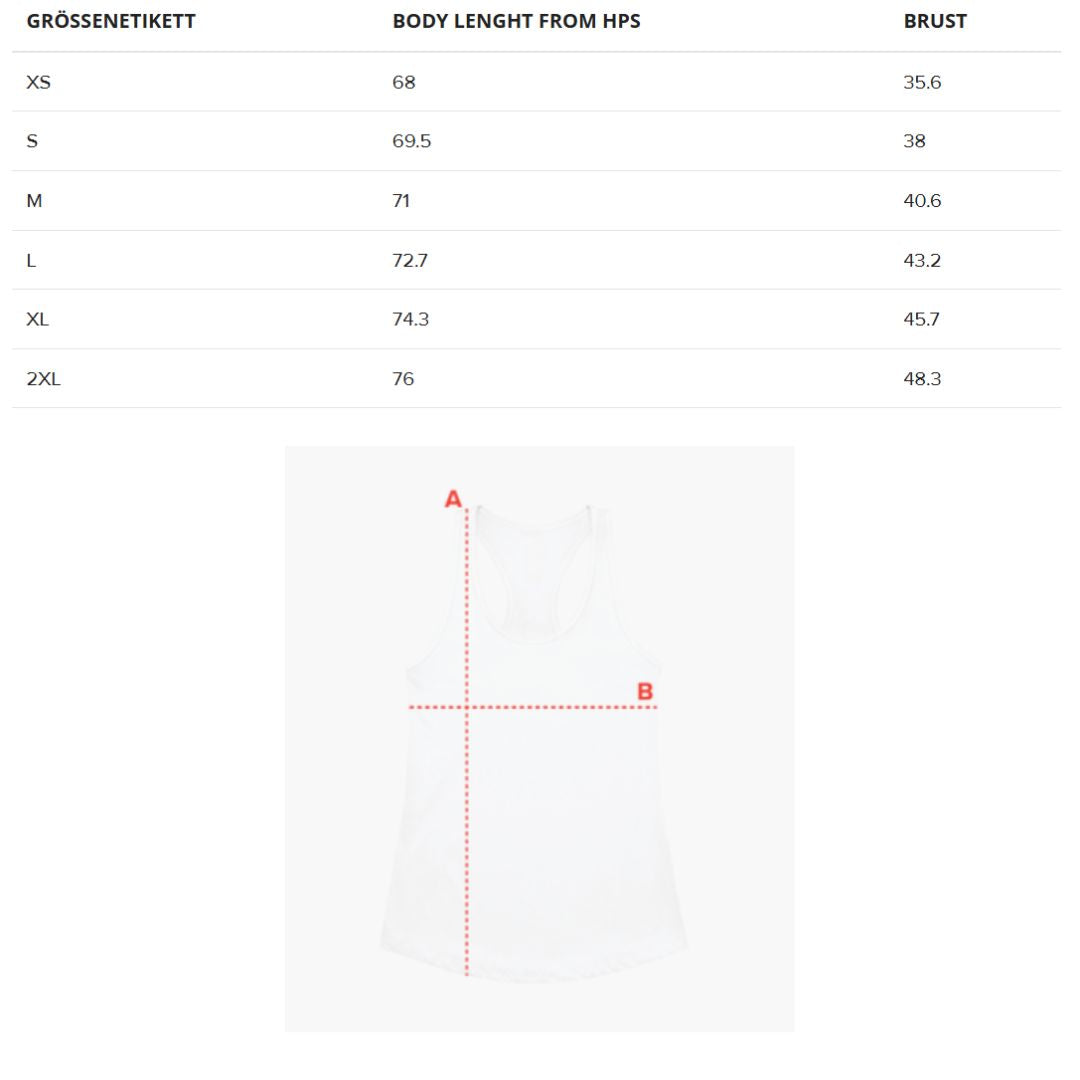Select the XS size label
Image resolution: width=1080 pixels, height=1080 pixels.
(x=38, y=82)
